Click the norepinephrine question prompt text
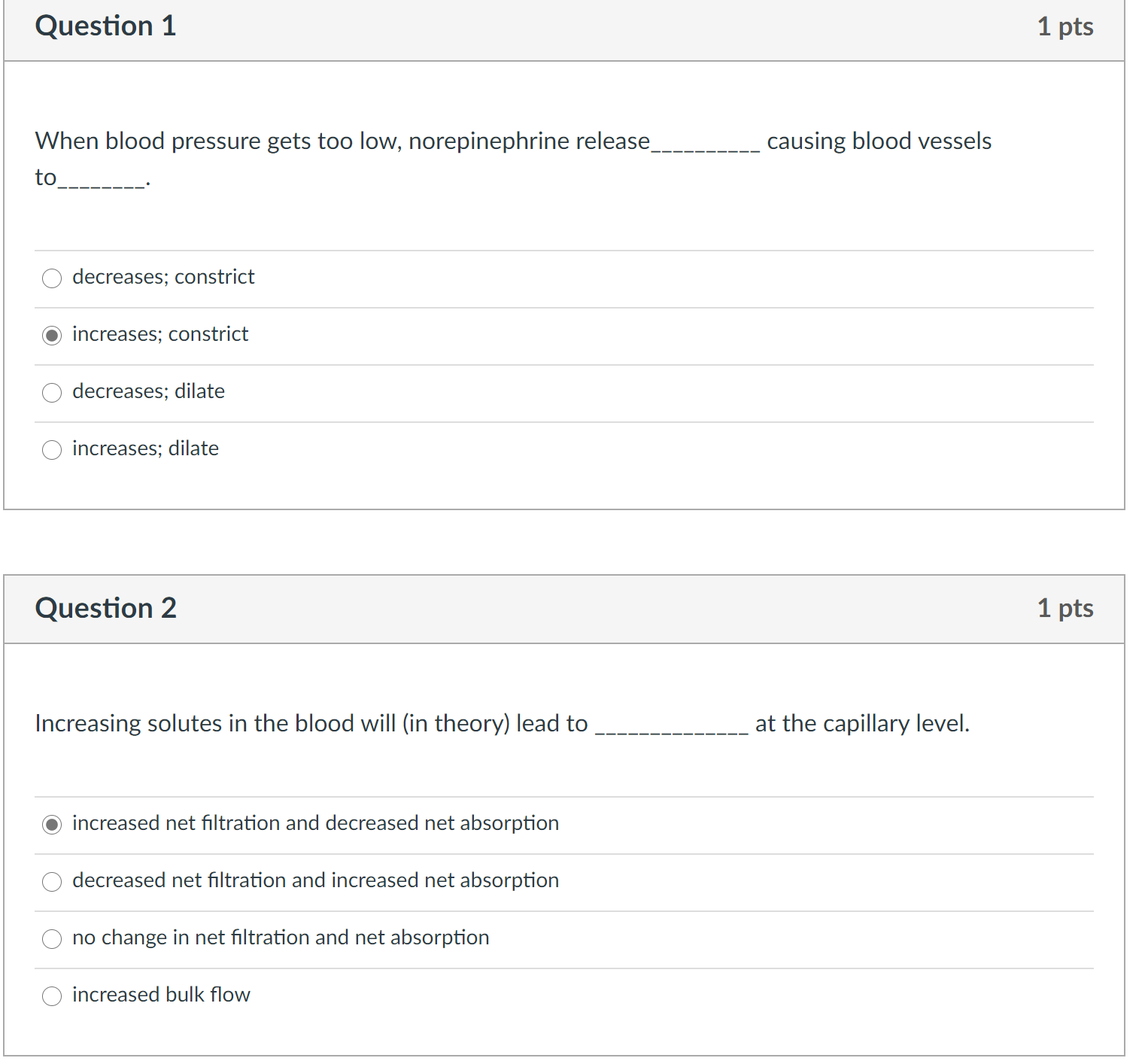The image size is (1145, 1064). [513, 159]
